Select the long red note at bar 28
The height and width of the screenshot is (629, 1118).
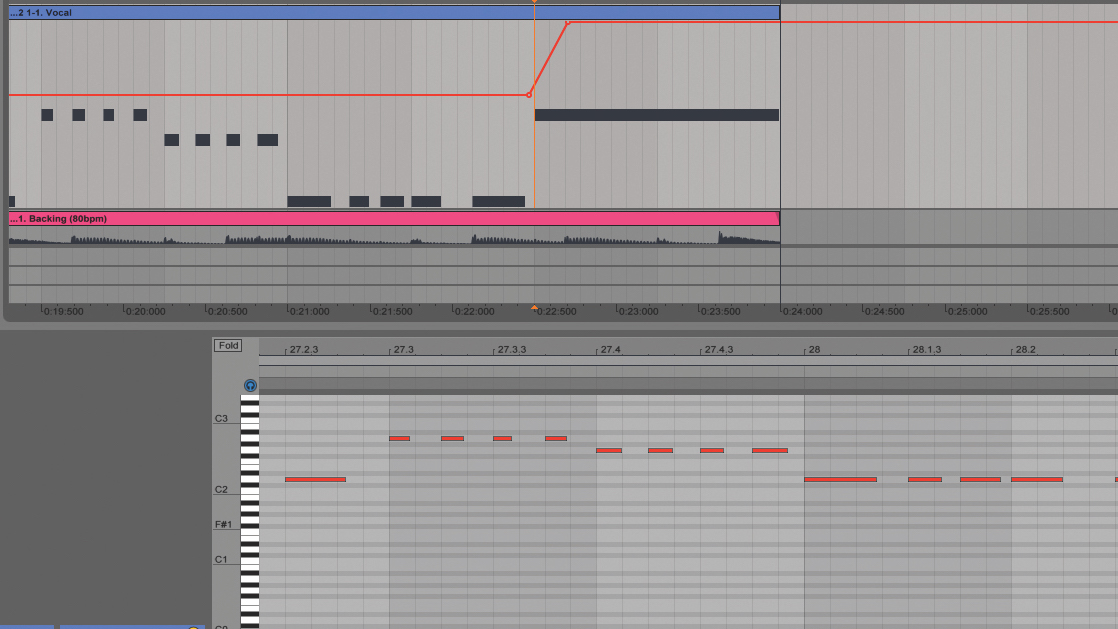coord(841,479)
